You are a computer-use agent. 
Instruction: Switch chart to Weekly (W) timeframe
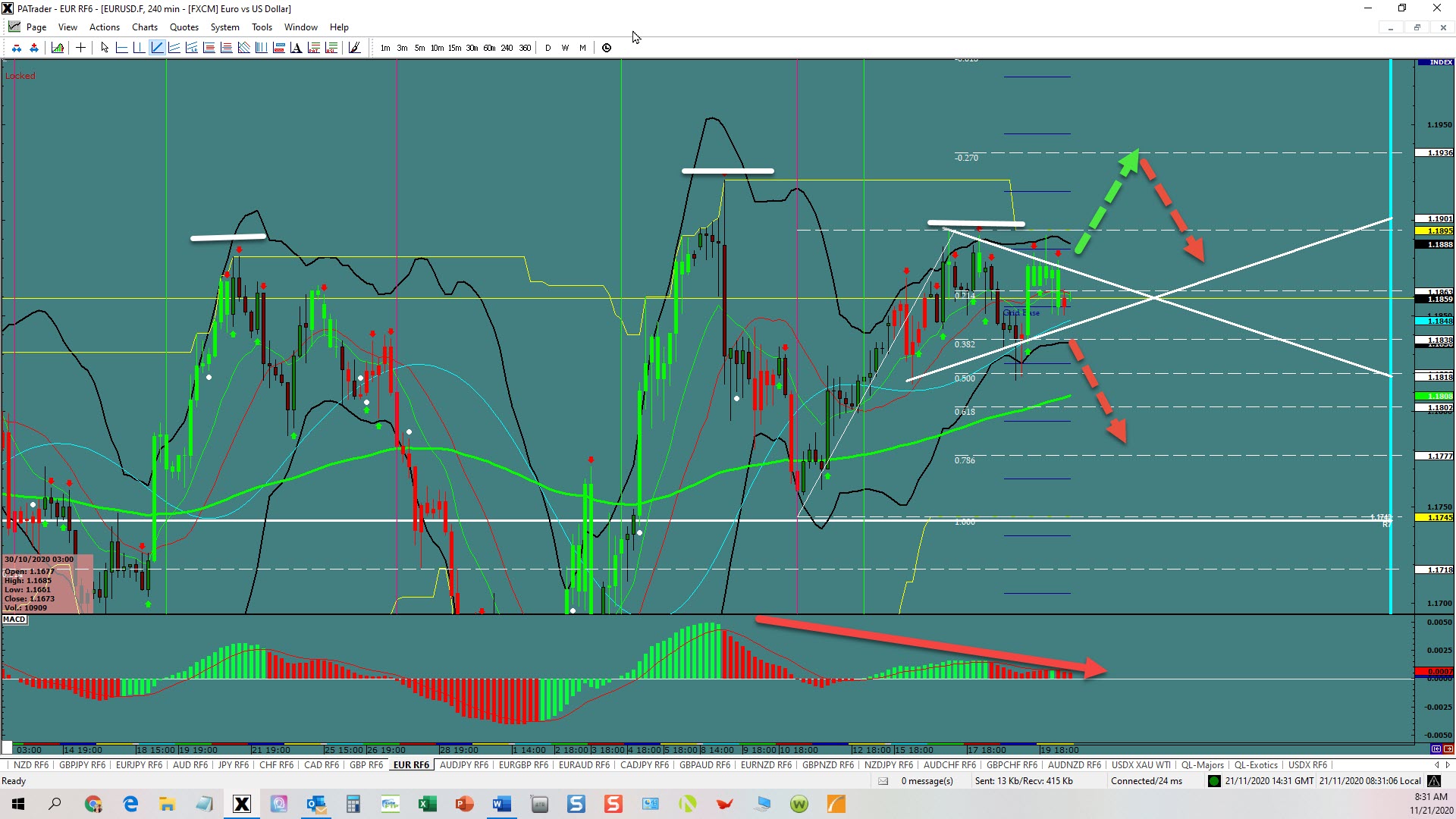565,48
